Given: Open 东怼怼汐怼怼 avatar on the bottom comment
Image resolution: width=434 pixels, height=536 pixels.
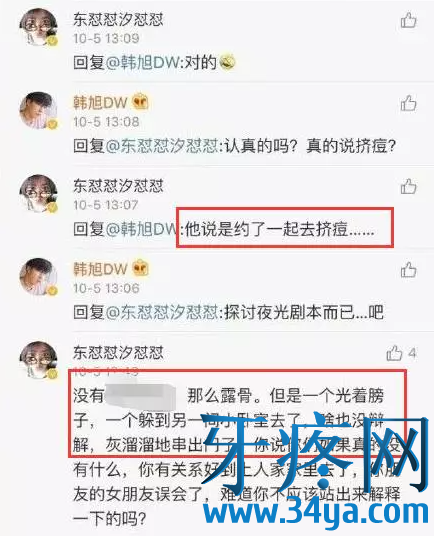Looking at the screenshot, I should click(x=39, y=360).
